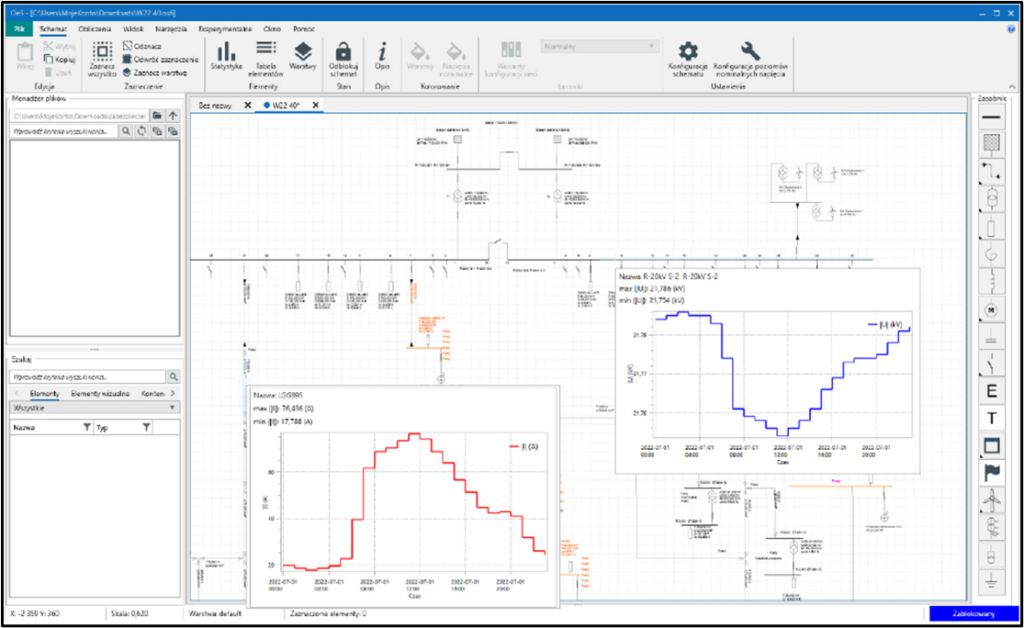Expand the Wszystkie filter dropdown
The width and height of the screenshot is (1024, 628).
tap(95, 407)
